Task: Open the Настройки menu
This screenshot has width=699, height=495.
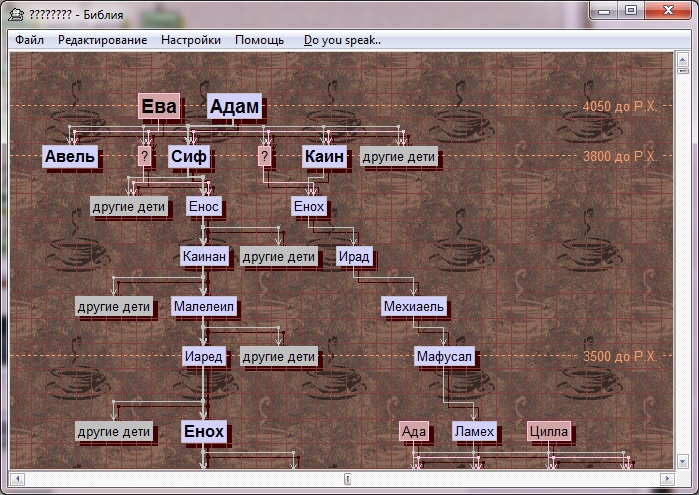Action: 190,40
